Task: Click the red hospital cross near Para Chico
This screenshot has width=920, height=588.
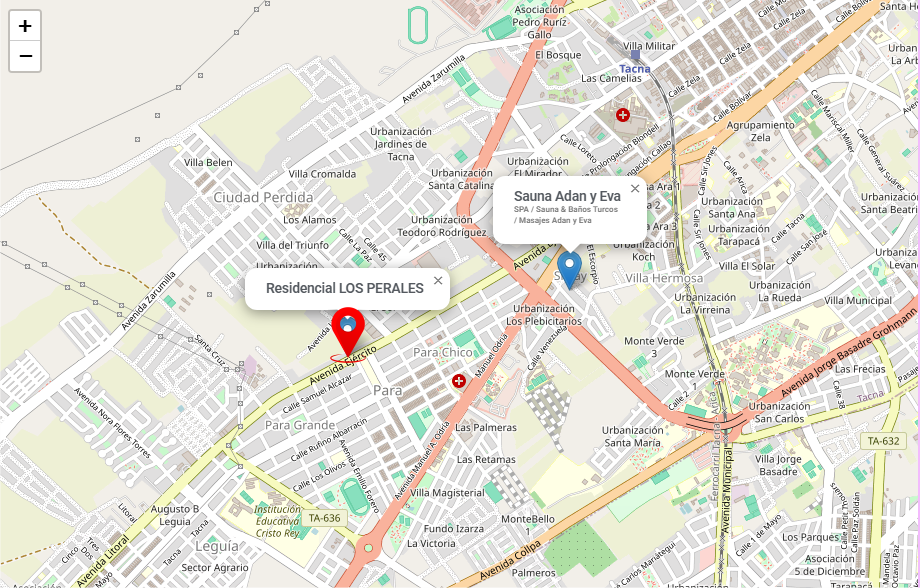Action: click(459, 381)
